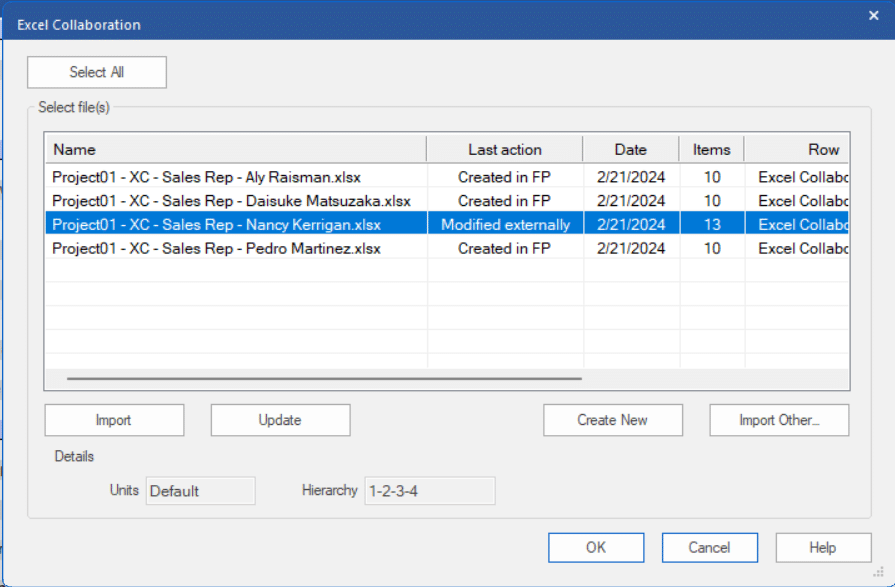Screen dimensions: 895x587
Task: Sort by the Items column header
Action: [712, 150]
